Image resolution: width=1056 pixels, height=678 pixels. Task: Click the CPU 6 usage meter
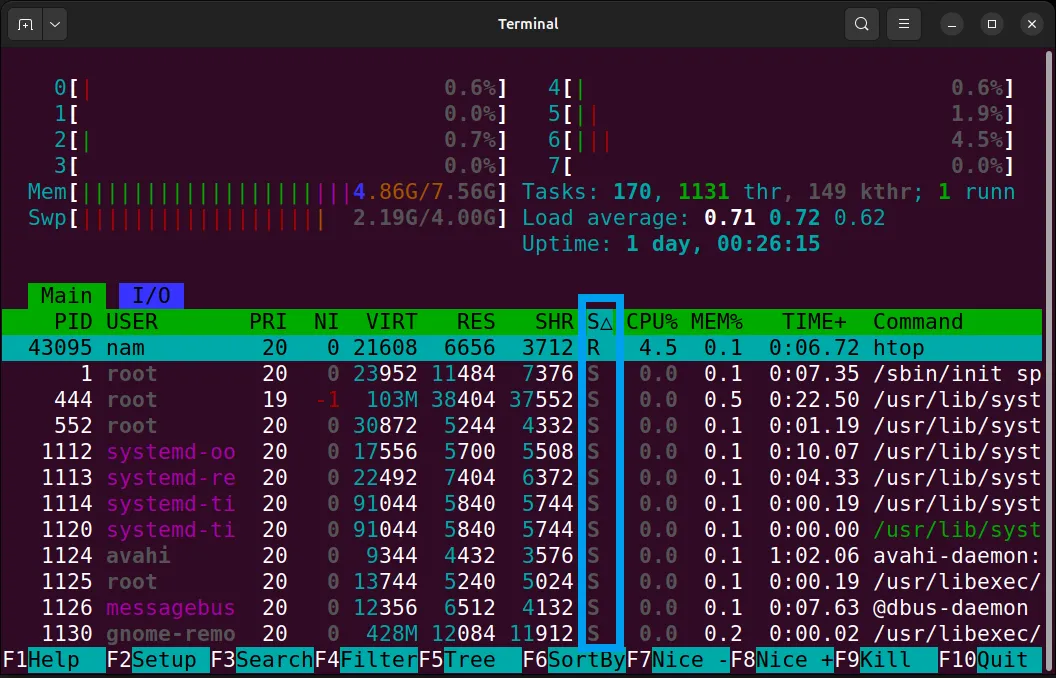(x=781, y=140)
